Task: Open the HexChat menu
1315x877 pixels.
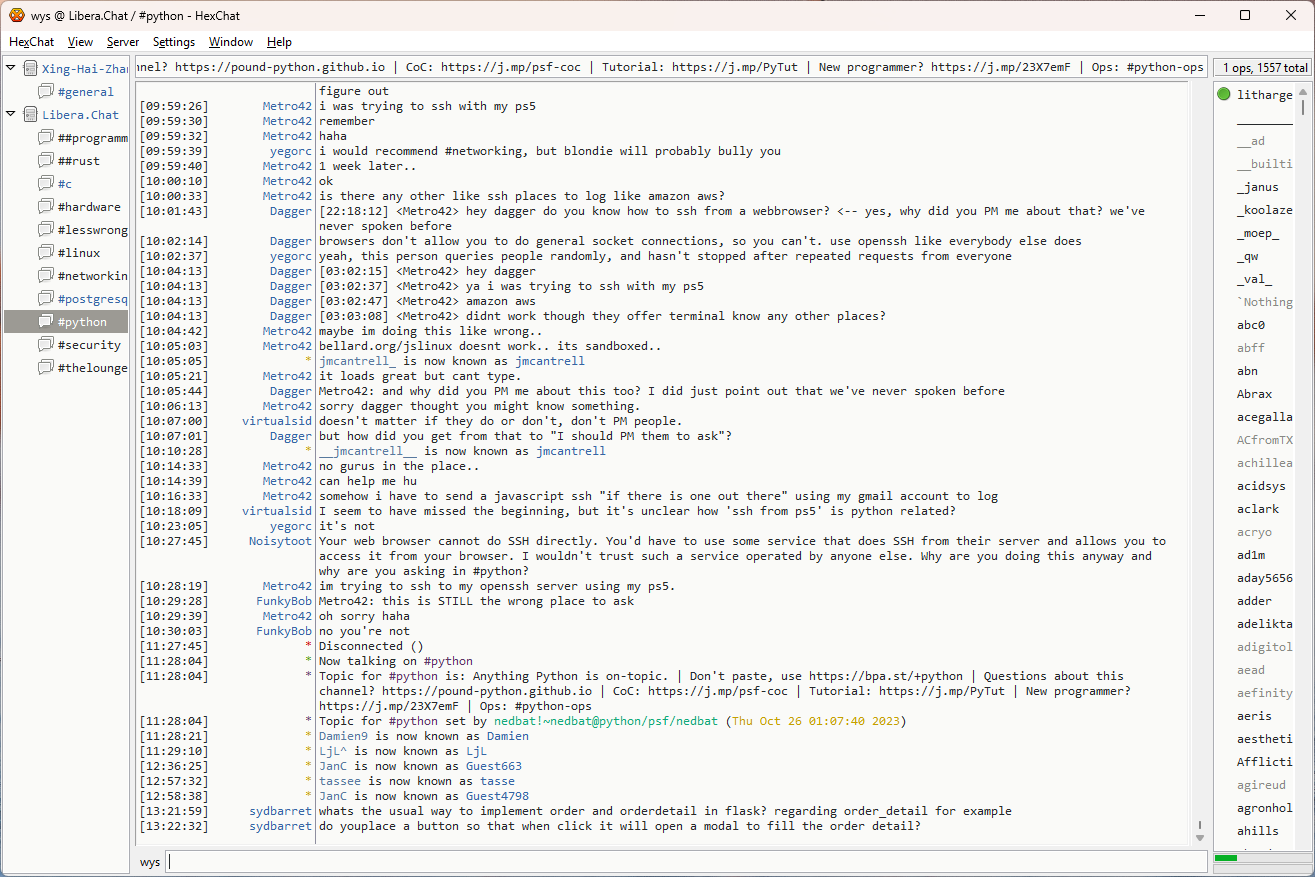Action: (x=32, y=42)
